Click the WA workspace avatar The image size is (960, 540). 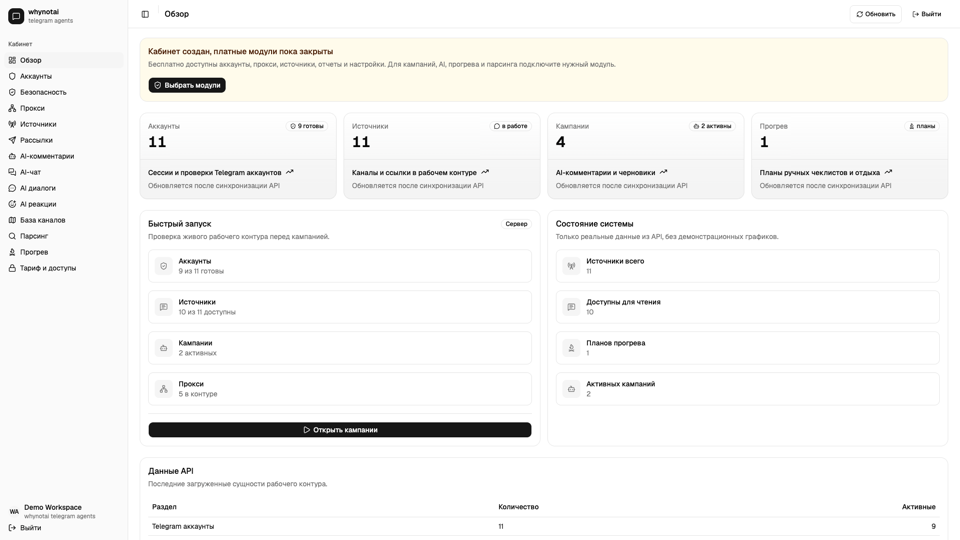14,511
